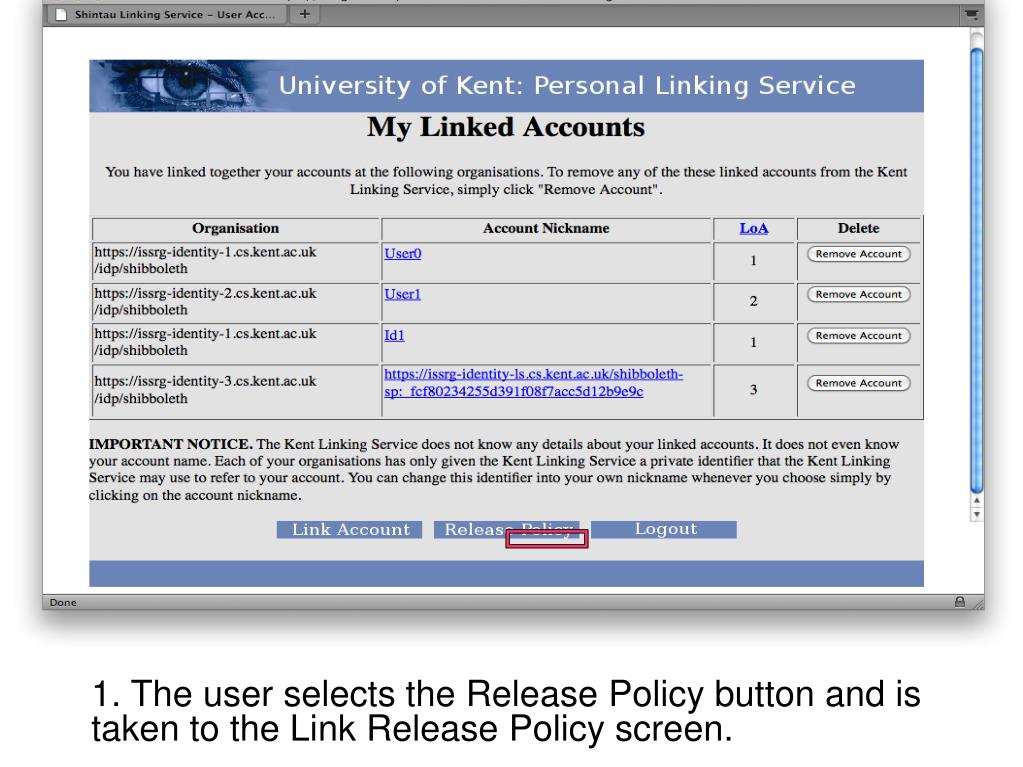Click the issrg-identity-3 organisation cell

(x=236, y=390)
